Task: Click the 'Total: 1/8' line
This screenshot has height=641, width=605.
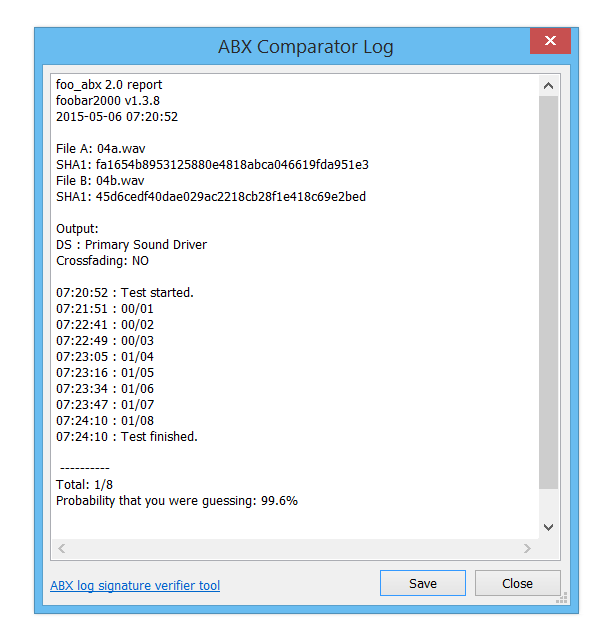Action: tap(84, 484)
